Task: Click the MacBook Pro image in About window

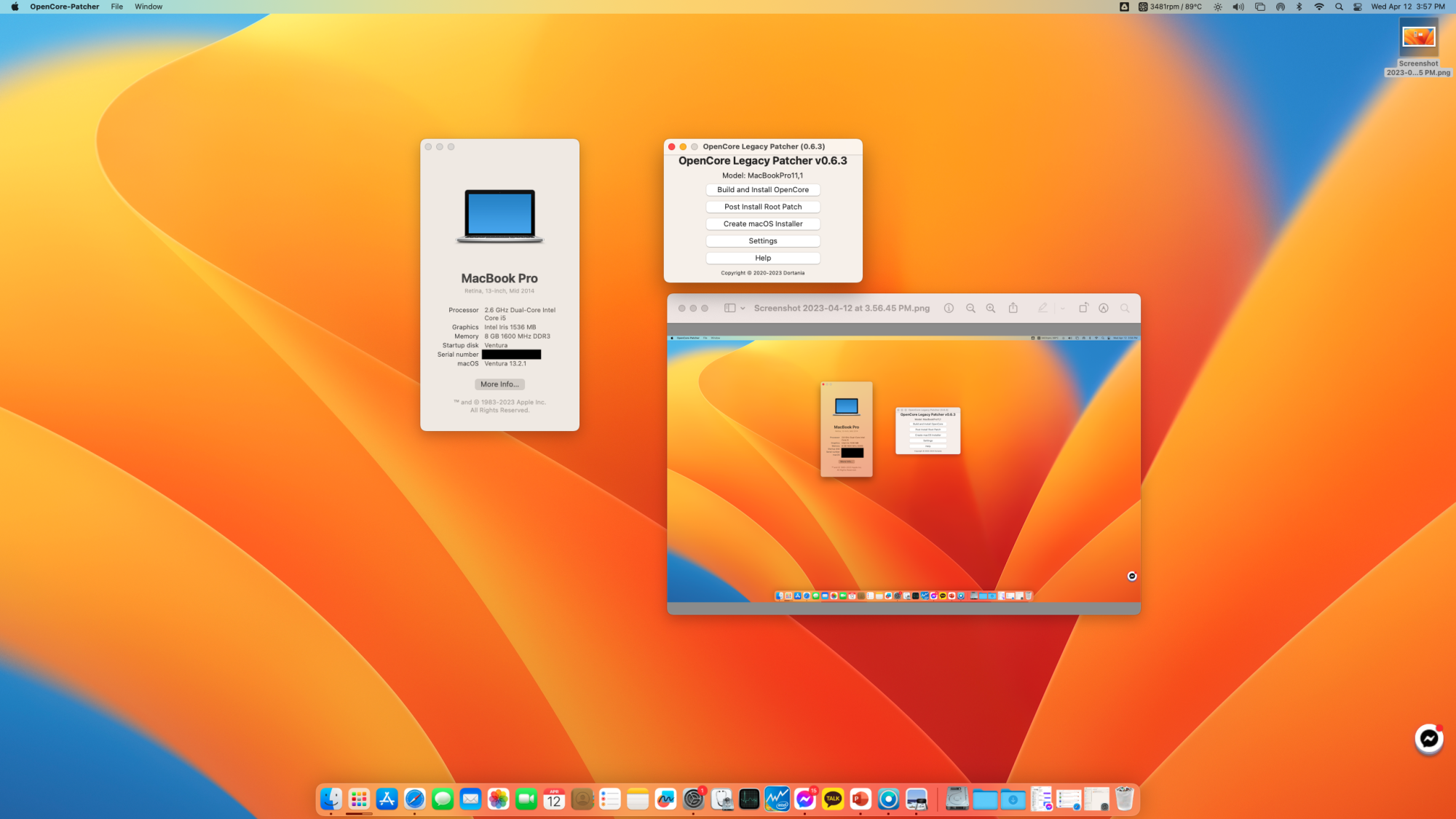Action: pos(499,216)
